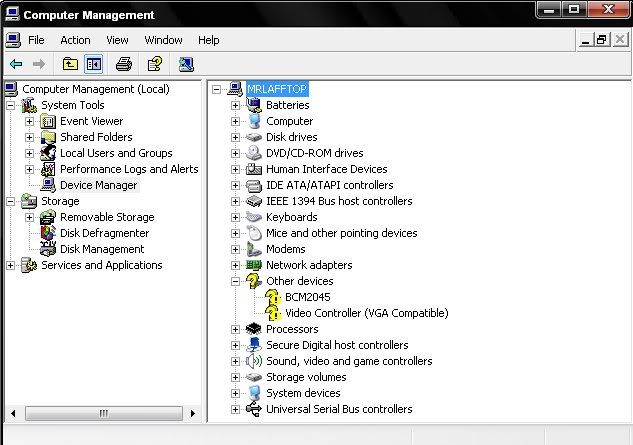The image size is (633, 445).
Task: Click the left scroll arrow in tree pane
Action: pos(13,414)
